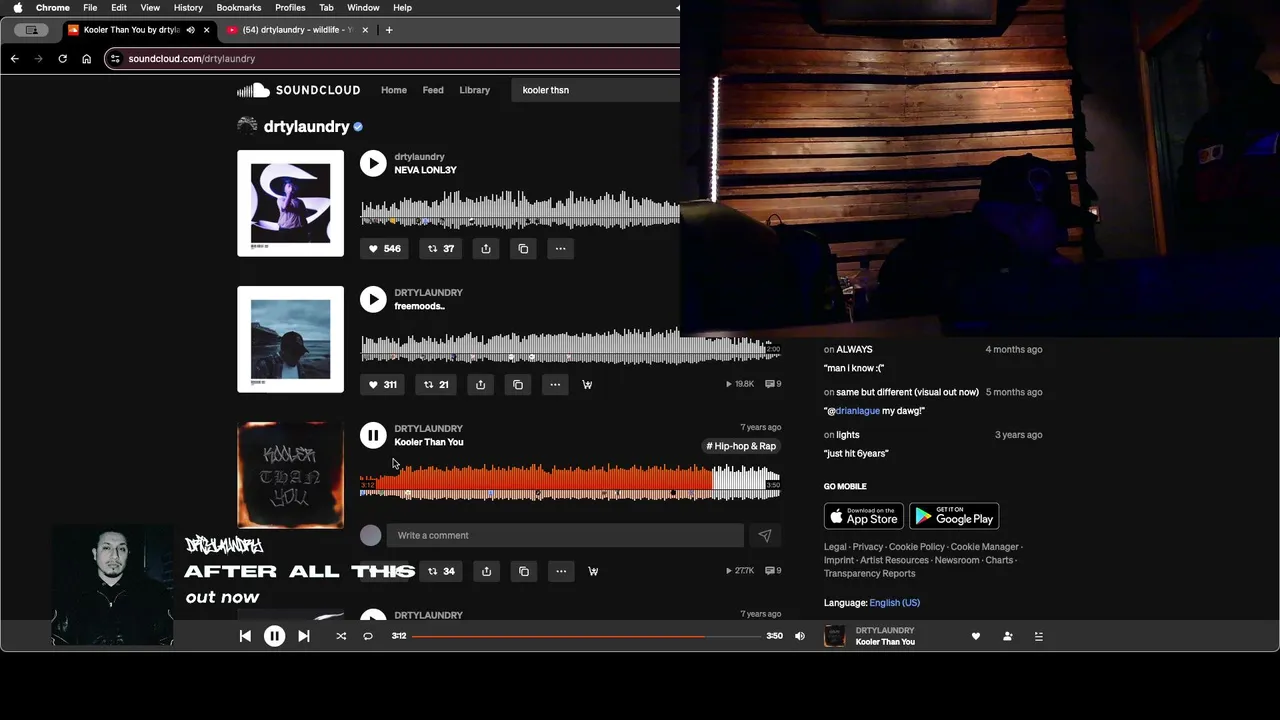This screenshot has width=1280, height=720.
Task: Open more options for freemoods..
Action: (555, 385)
